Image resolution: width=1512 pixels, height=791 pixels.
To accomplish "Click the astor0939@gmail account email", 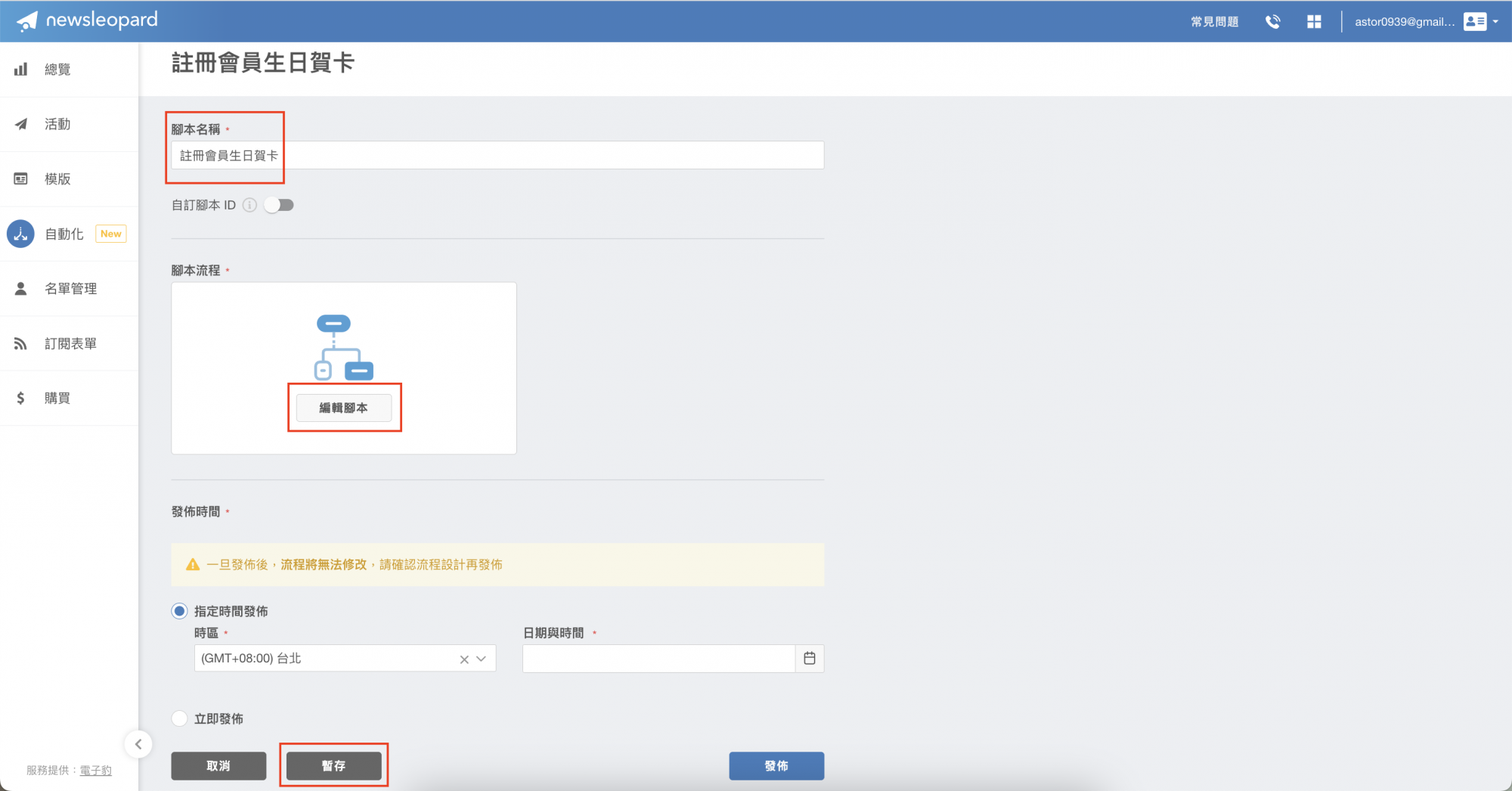I will point(1405,22).
